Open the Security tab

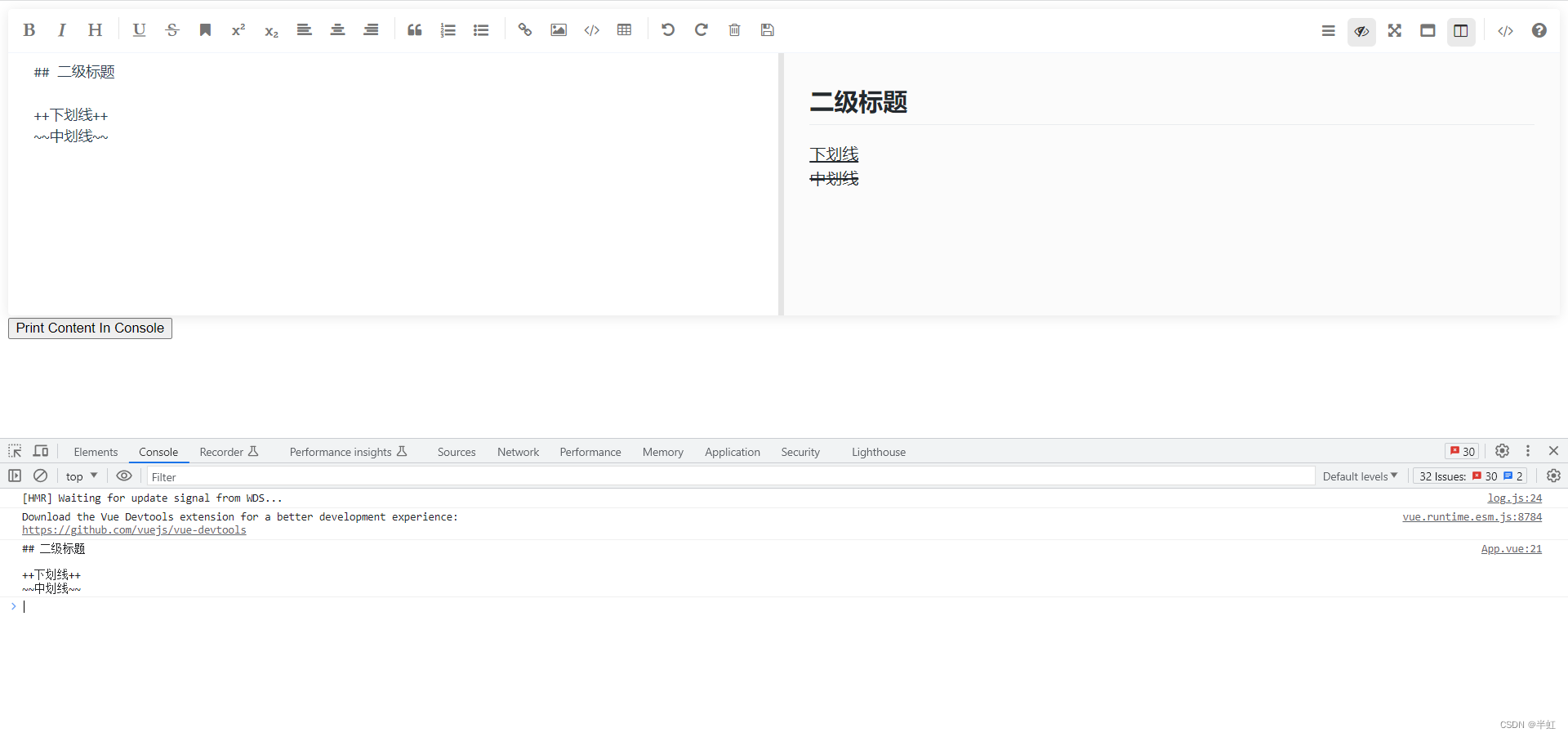point(800,452)
